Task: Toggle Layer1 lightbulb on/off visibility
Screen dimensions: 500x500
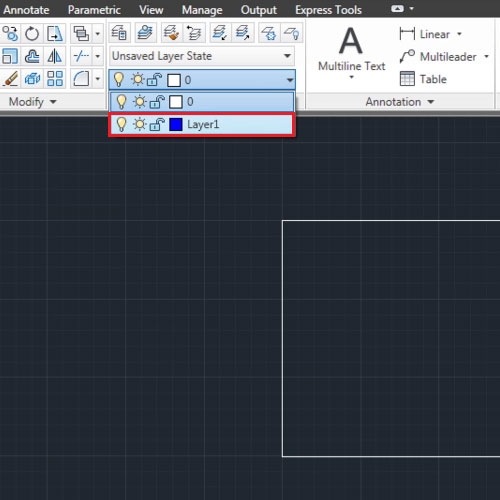Action: tap(121, 124)
